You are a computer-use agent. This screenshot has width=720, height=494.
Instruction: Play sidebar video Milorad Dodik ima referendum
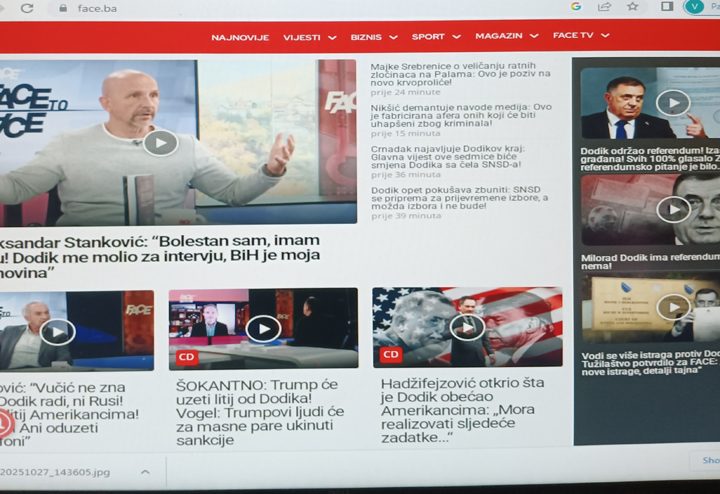click(674, 209)
